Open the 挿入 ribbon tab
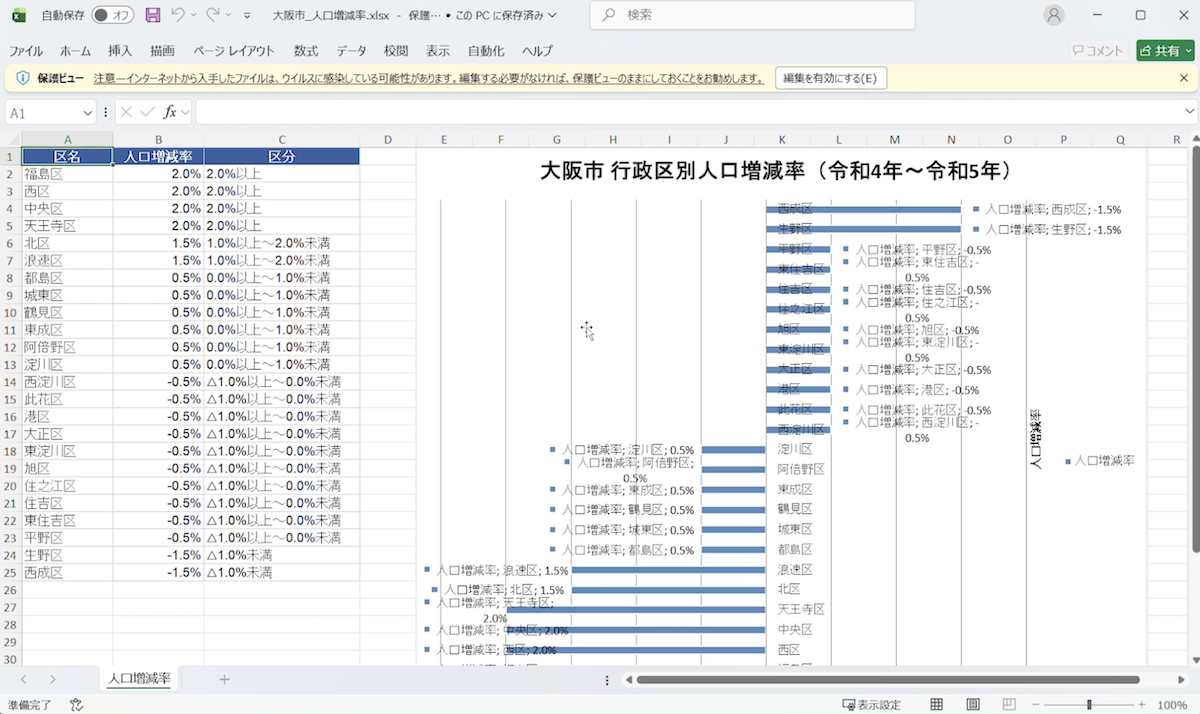The image size is (1200, 714). coord(120,51)
